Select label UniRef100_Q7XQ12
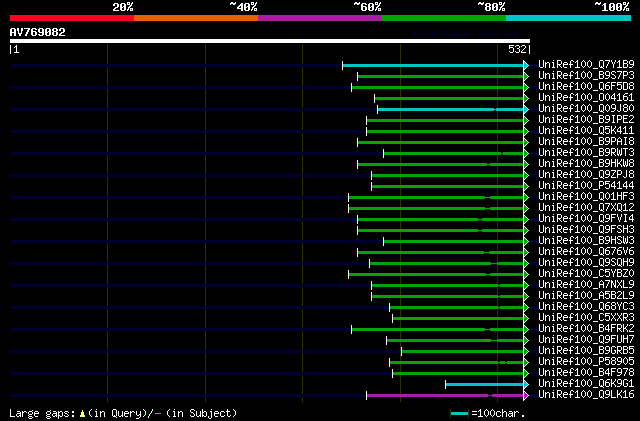The height and width of the screenshot is (421, 640). click(586, 207)
